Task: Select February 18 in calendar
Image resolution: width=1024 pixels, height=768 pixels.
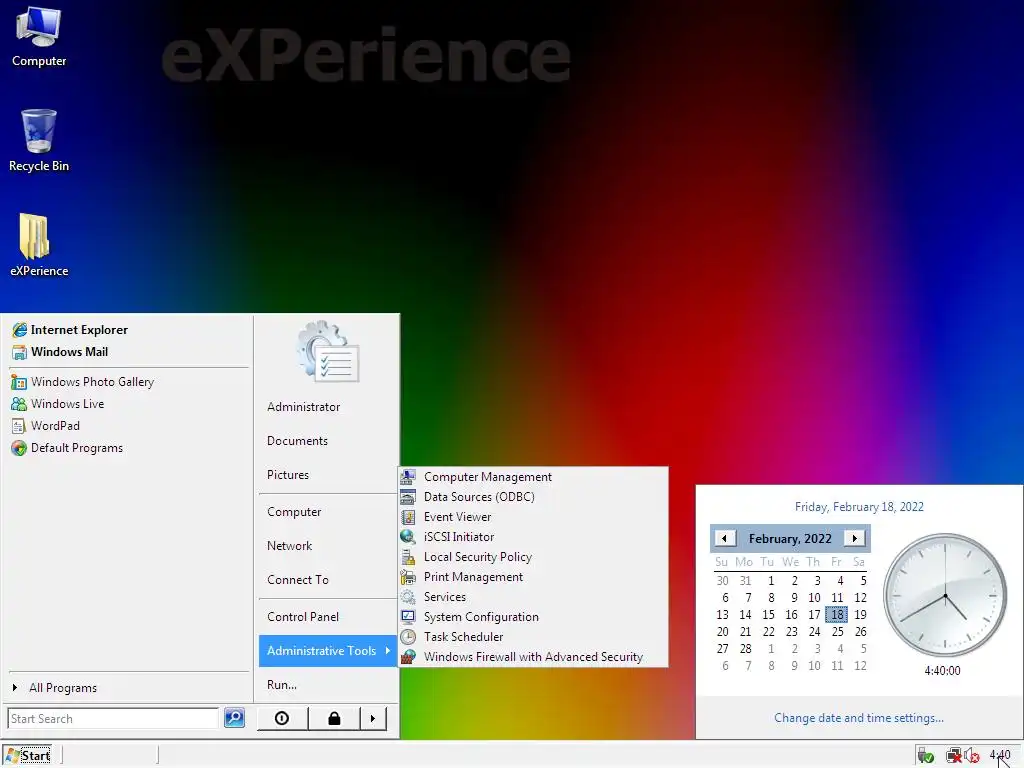Action: (x=837, y=615)
